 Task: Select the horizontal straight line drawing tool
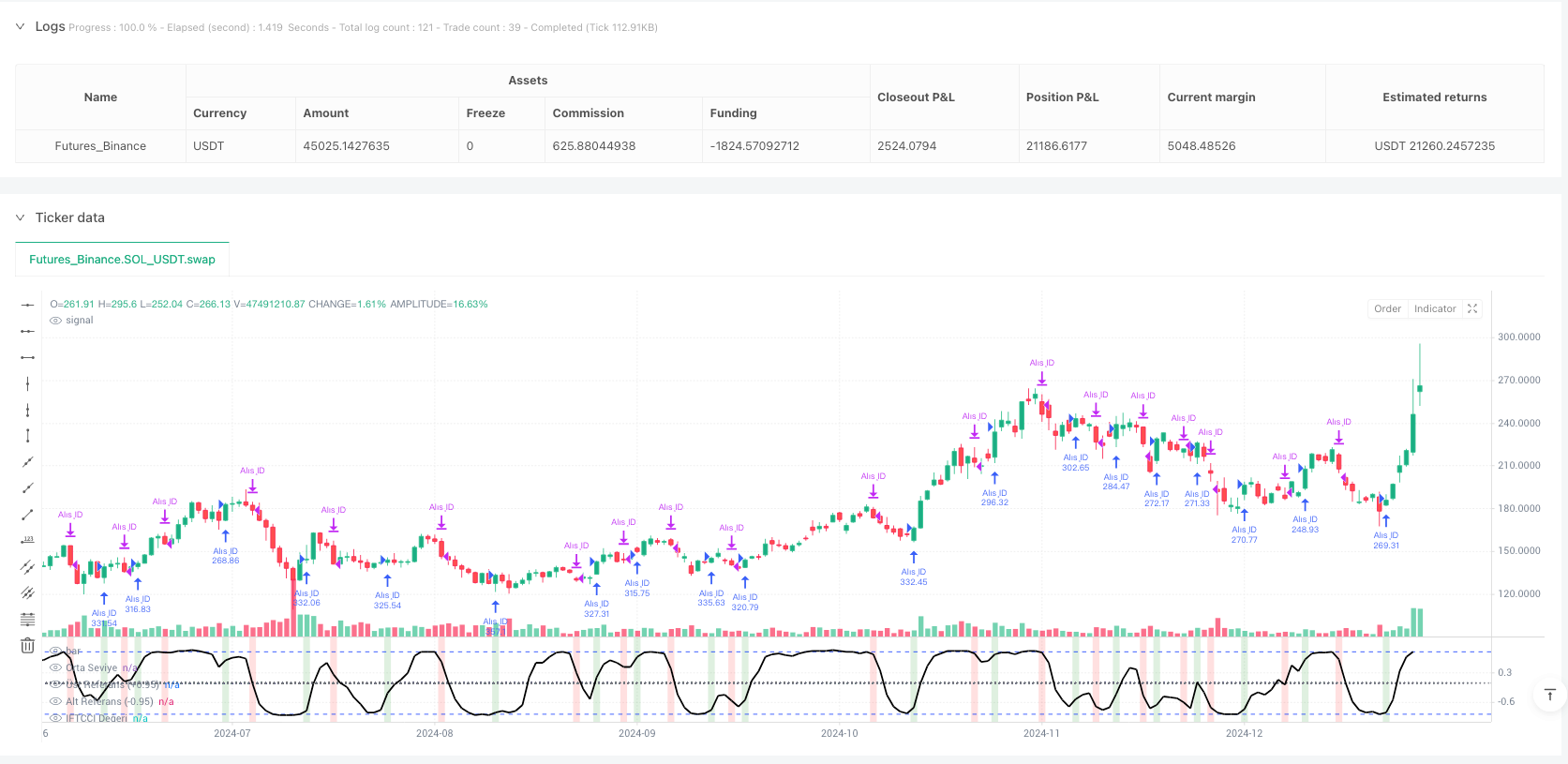click(28, 305)
